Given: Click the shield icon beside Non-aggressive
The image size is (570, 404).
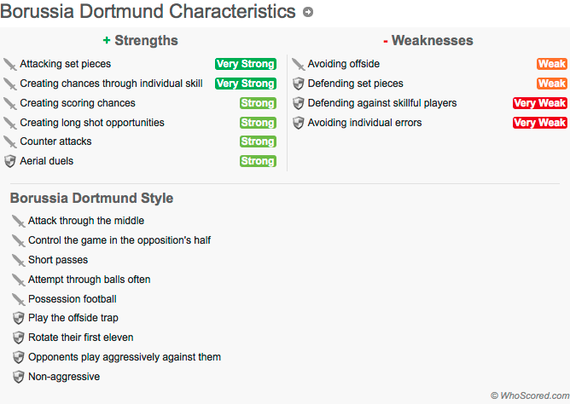Looking at the screenshot, I should [19, 377].
